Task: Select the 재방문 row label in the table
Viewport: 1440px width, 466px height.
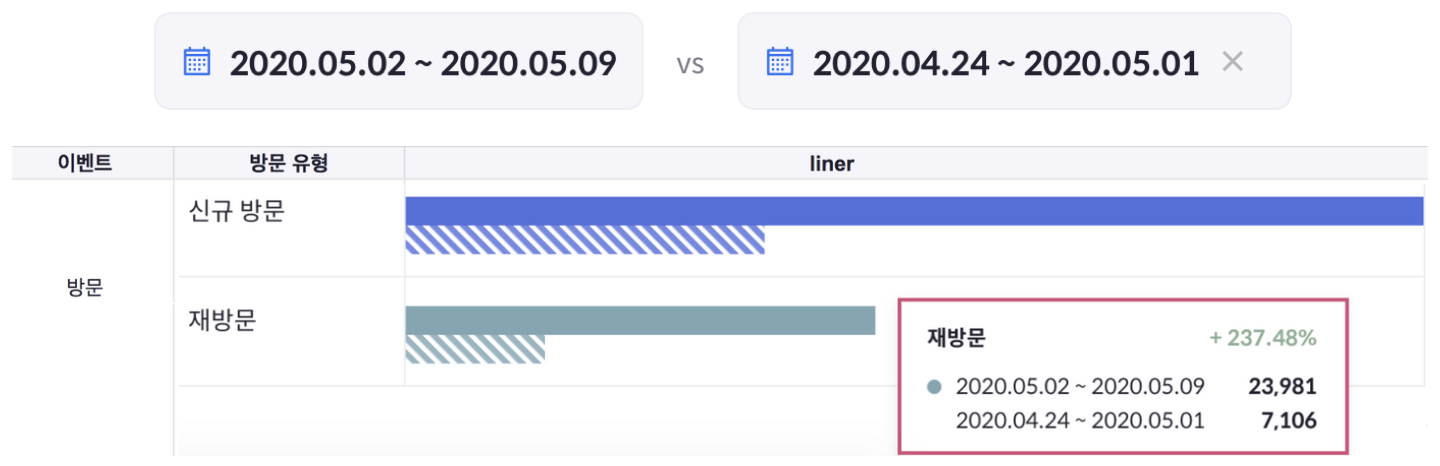Action: click(222, 321)
